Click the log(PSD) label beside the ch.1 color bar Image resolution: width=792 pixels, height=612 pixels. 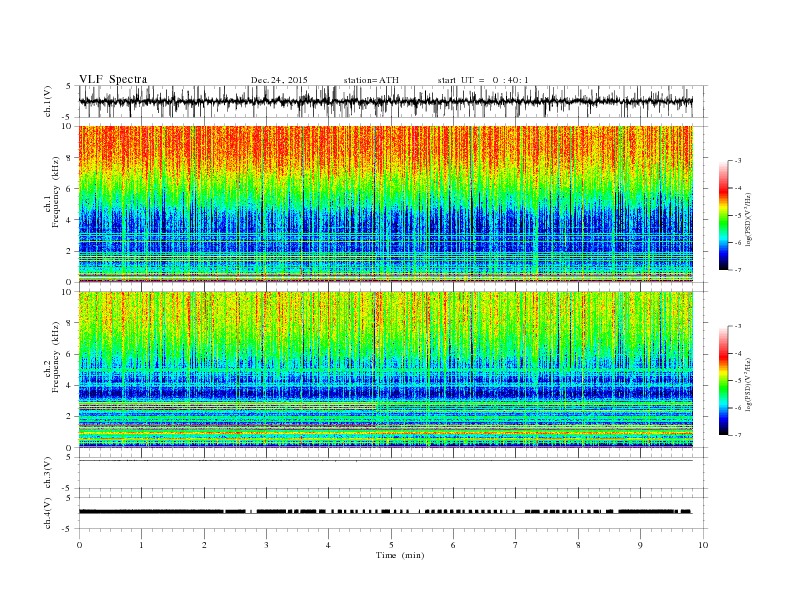coord(749,218)
